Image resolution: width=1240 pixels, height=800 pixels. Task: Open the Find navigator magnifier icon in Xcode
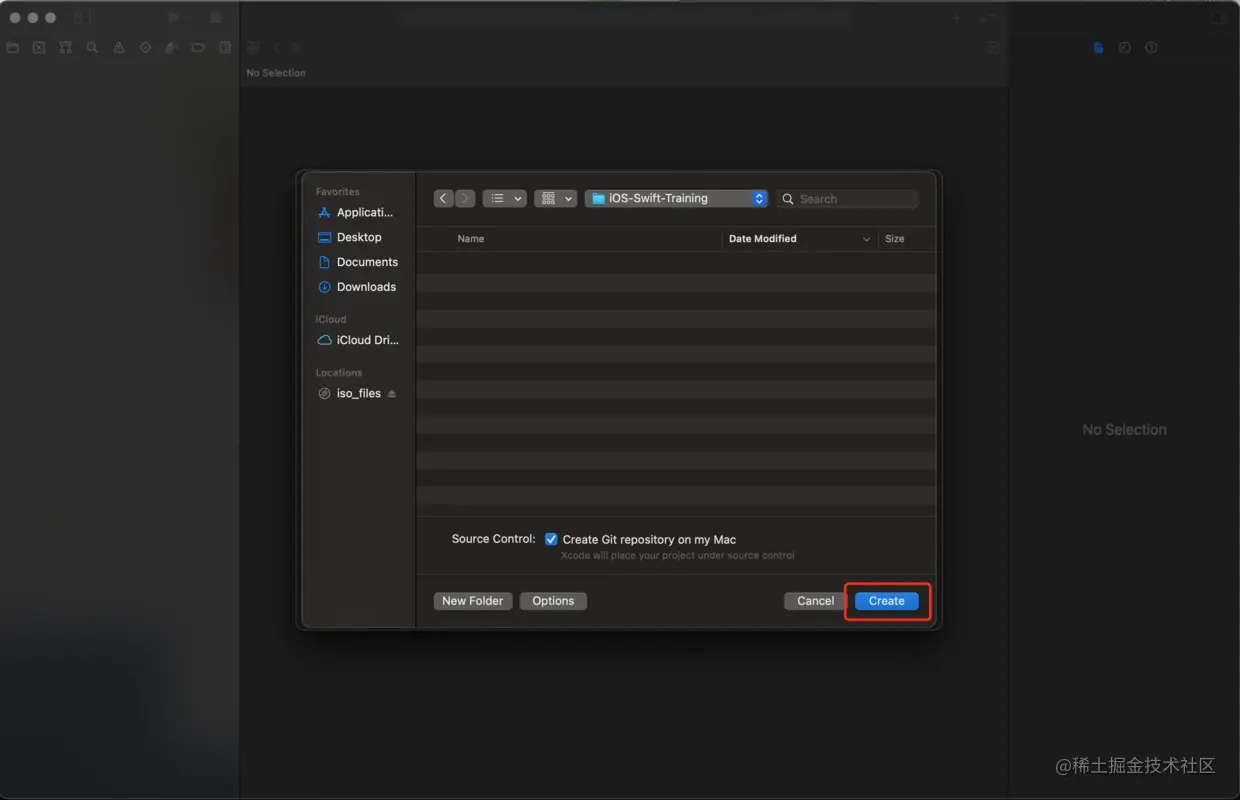(x=92, y=47)
